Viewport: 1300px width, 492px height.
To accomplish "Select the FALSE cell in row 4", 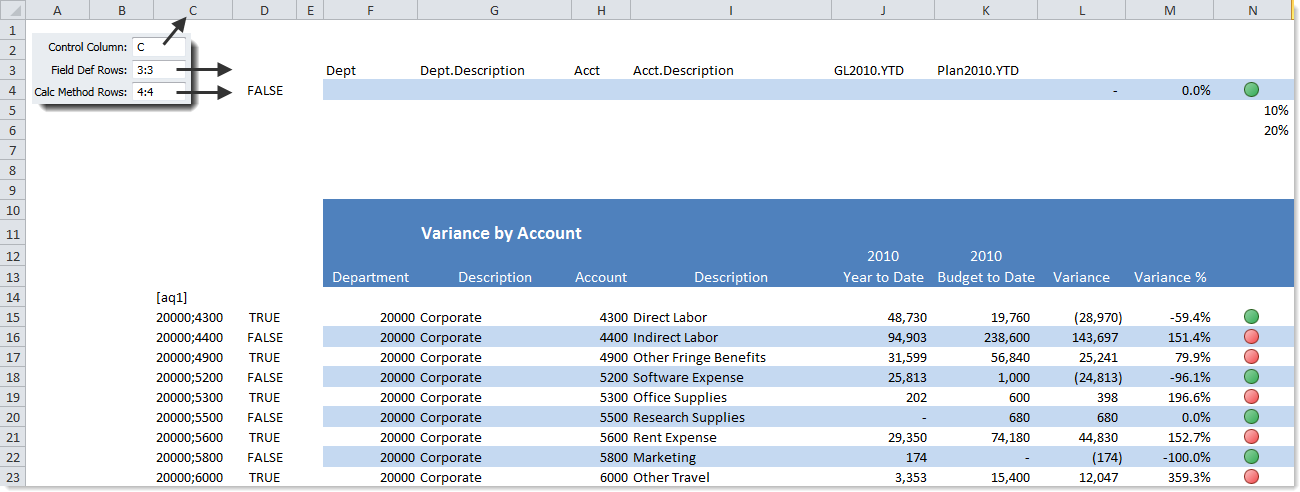I will point(265,91).
